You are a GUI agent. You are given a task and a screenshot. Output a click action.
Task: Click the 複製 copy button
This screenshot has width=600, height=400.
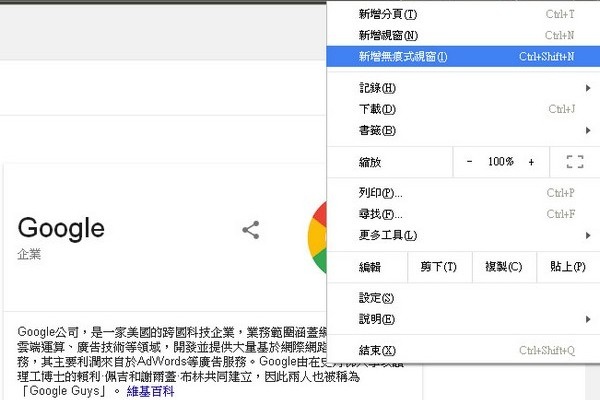pyautogui.click(x=504, y=266)
